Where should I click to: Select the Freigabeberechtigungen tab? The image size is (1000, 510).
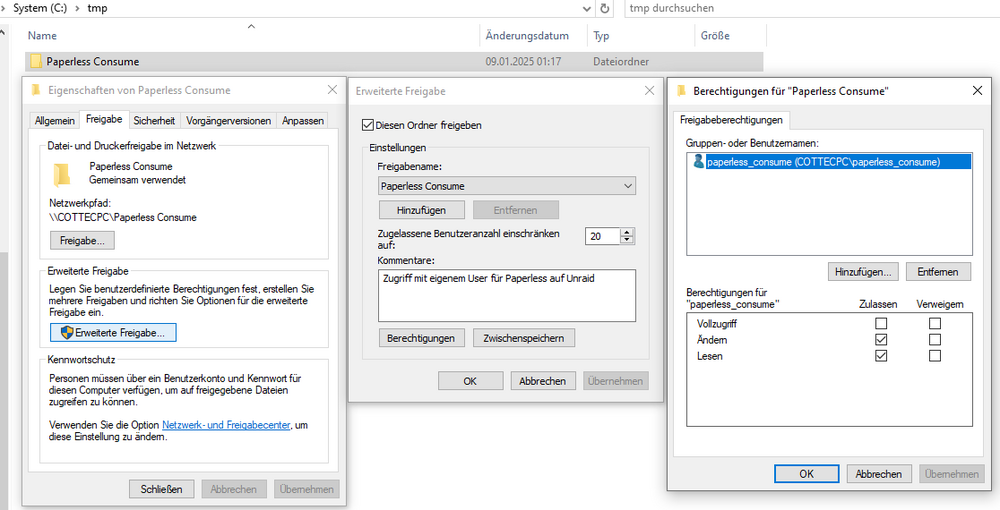click(x=731, y=120)
